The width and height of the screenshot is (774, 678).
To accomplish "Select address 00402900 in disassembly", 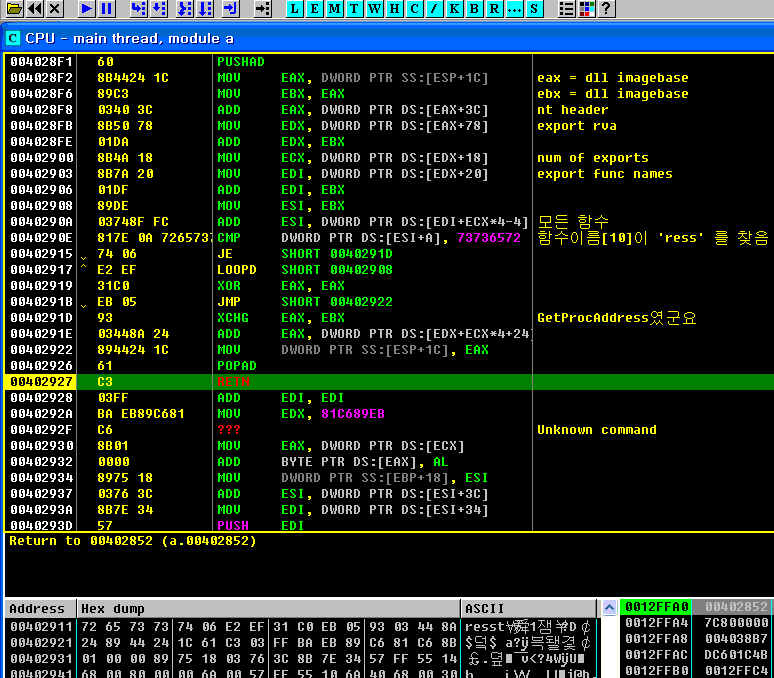I will point(41,158).
